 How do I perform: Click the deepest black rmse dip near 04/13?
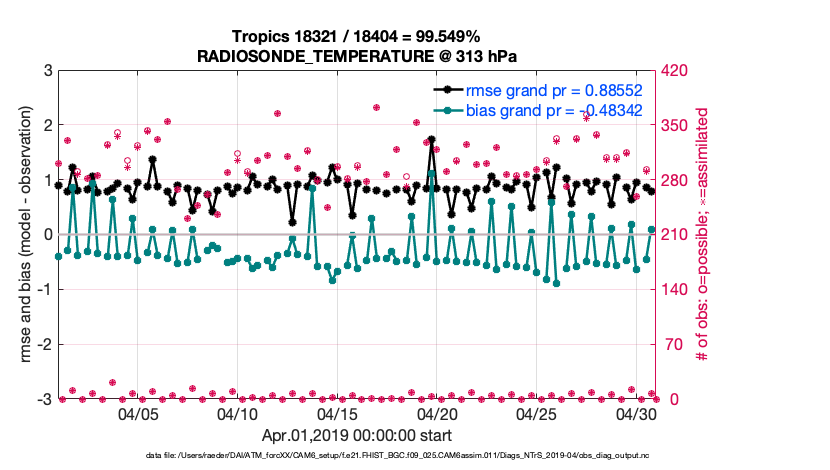(292, 222)
